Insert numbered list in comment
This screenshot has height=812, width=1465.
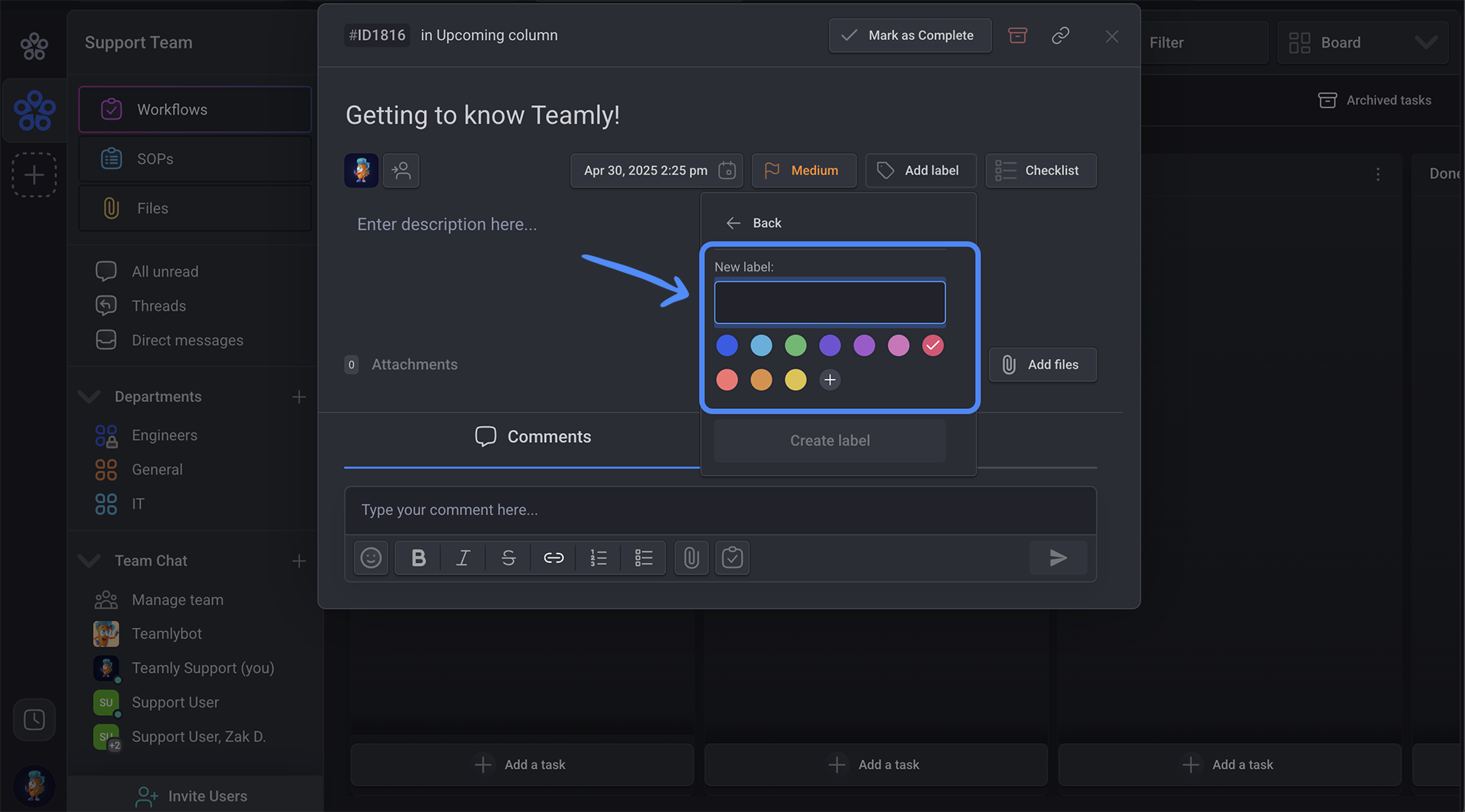598,557
